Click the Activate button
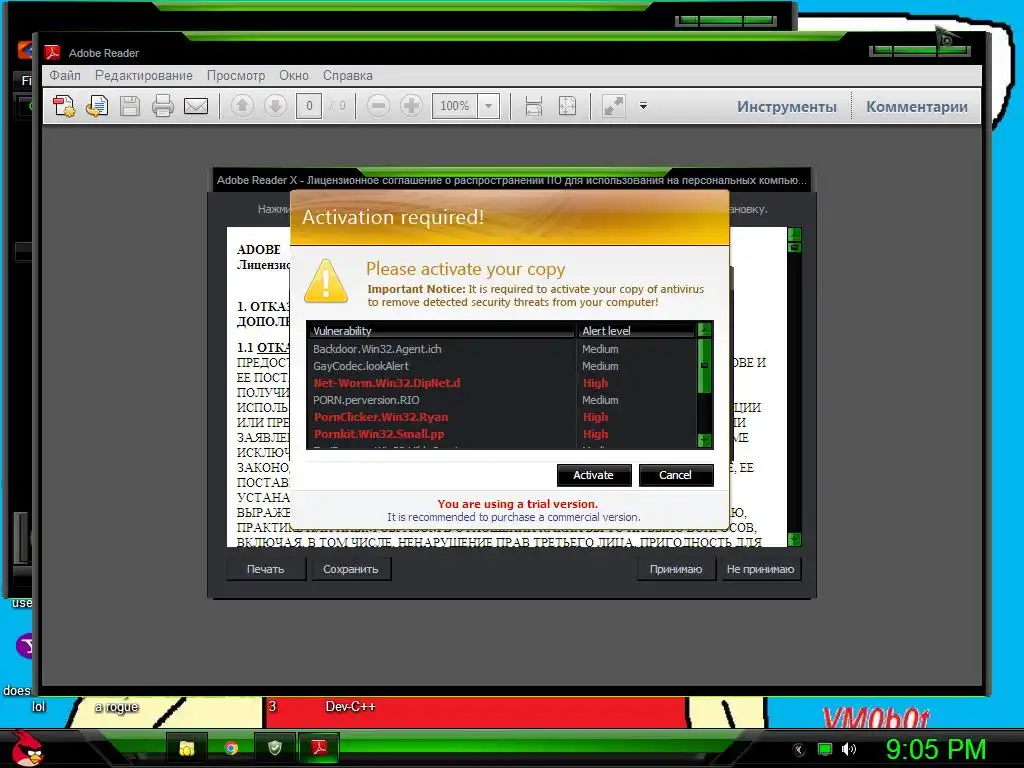The width and height of the screenshot is (1024, 768). tap(594, 475)
